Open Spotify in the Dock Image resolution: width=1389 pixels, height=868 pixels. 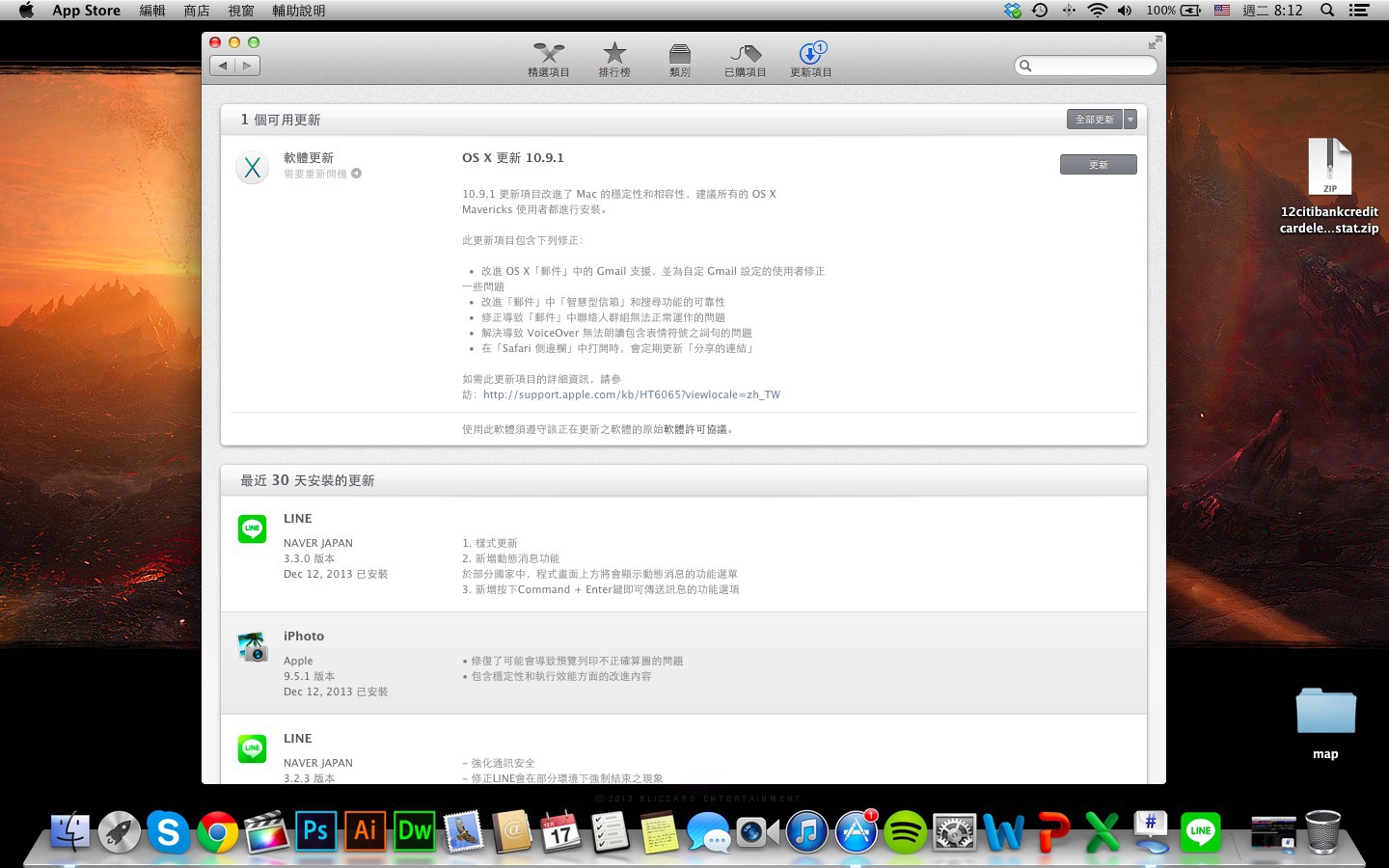coord(905,831)
